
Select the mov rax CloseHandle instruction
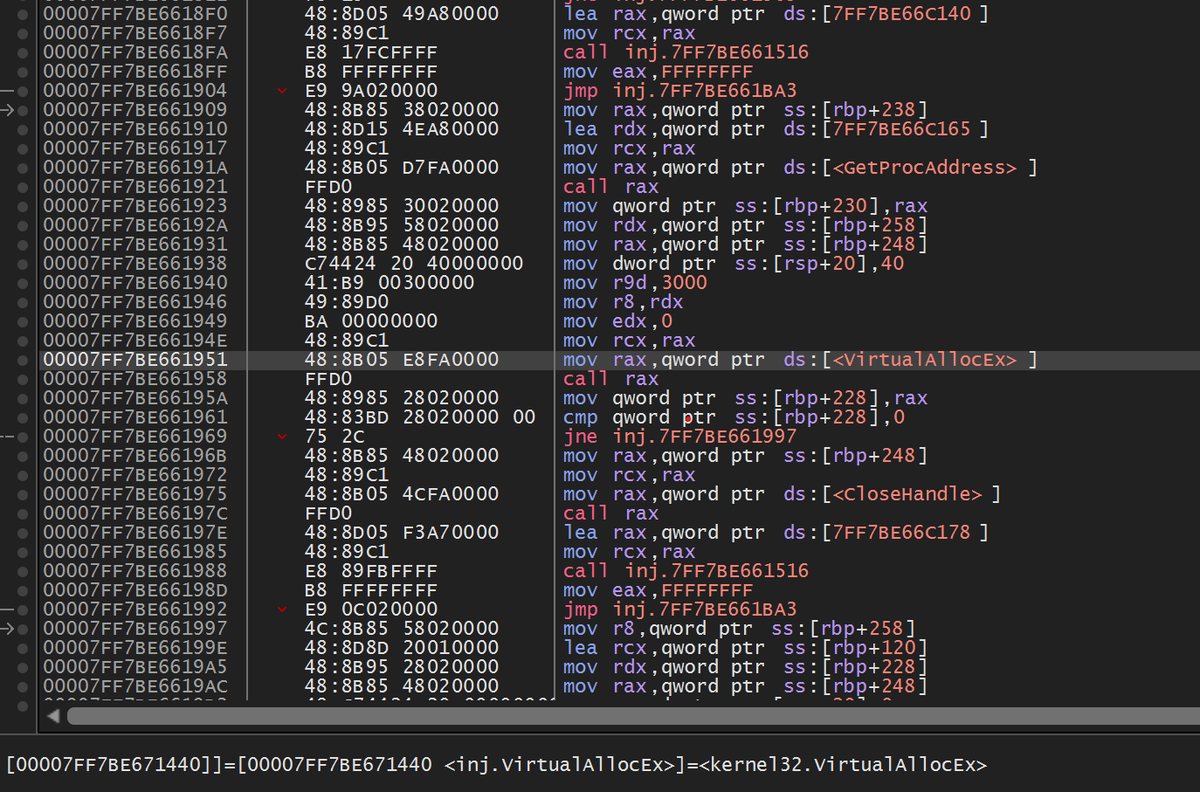click(782, 494)
